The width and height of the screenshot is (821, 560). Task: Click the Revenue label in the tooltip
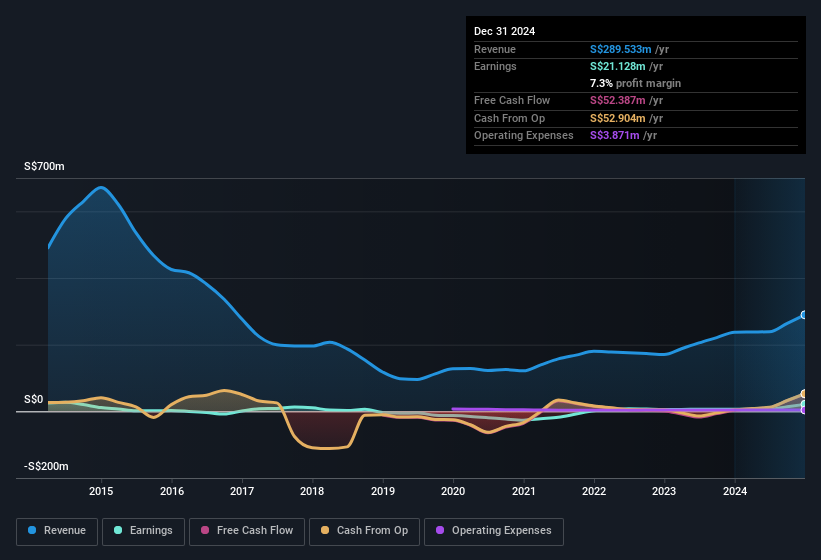click(495, 49)
